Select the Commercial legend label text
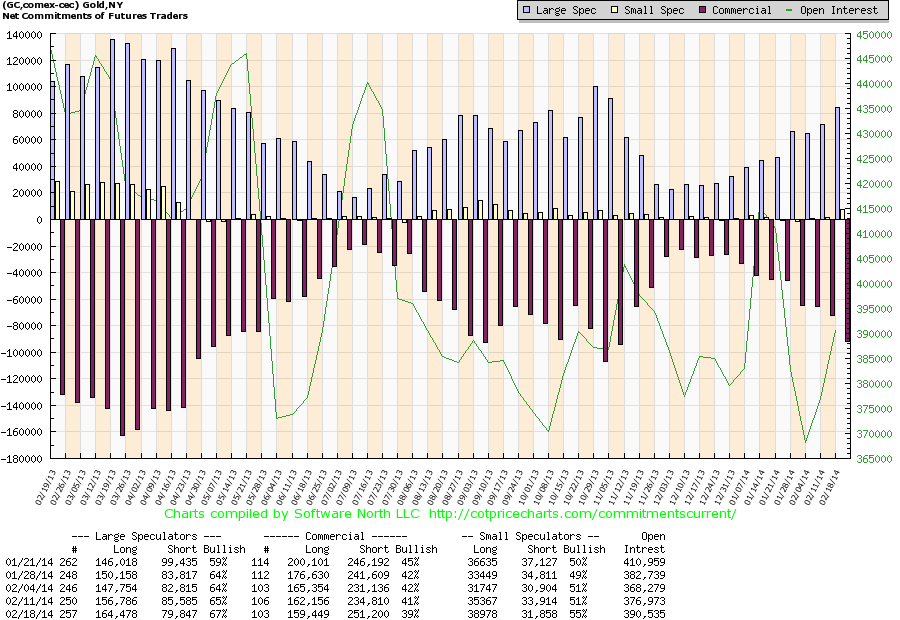The height and width of the screenshot is (620, 900). [742, 10]
